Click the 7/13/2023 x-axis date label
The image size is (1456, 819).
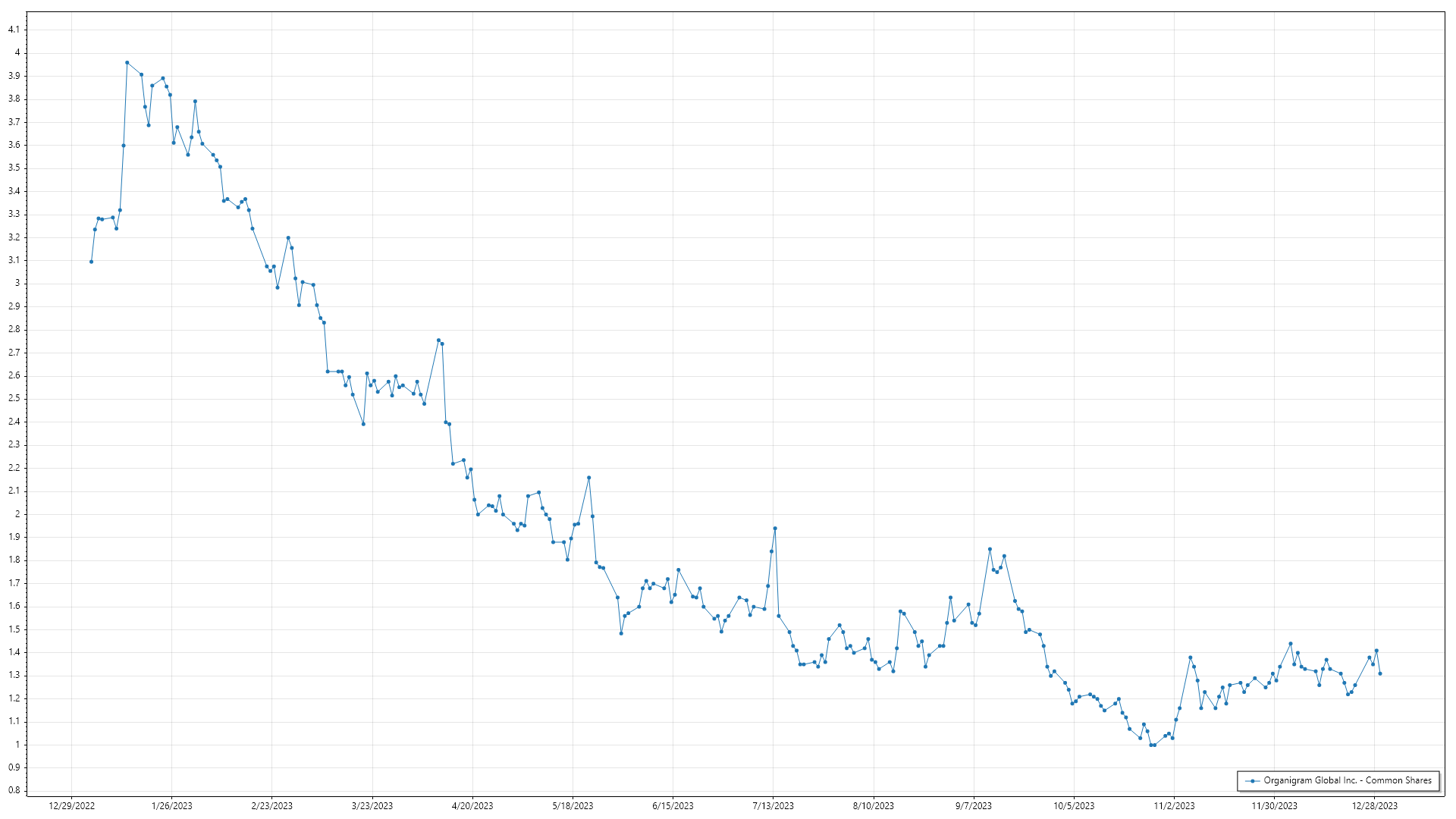(x=773, y=805)
